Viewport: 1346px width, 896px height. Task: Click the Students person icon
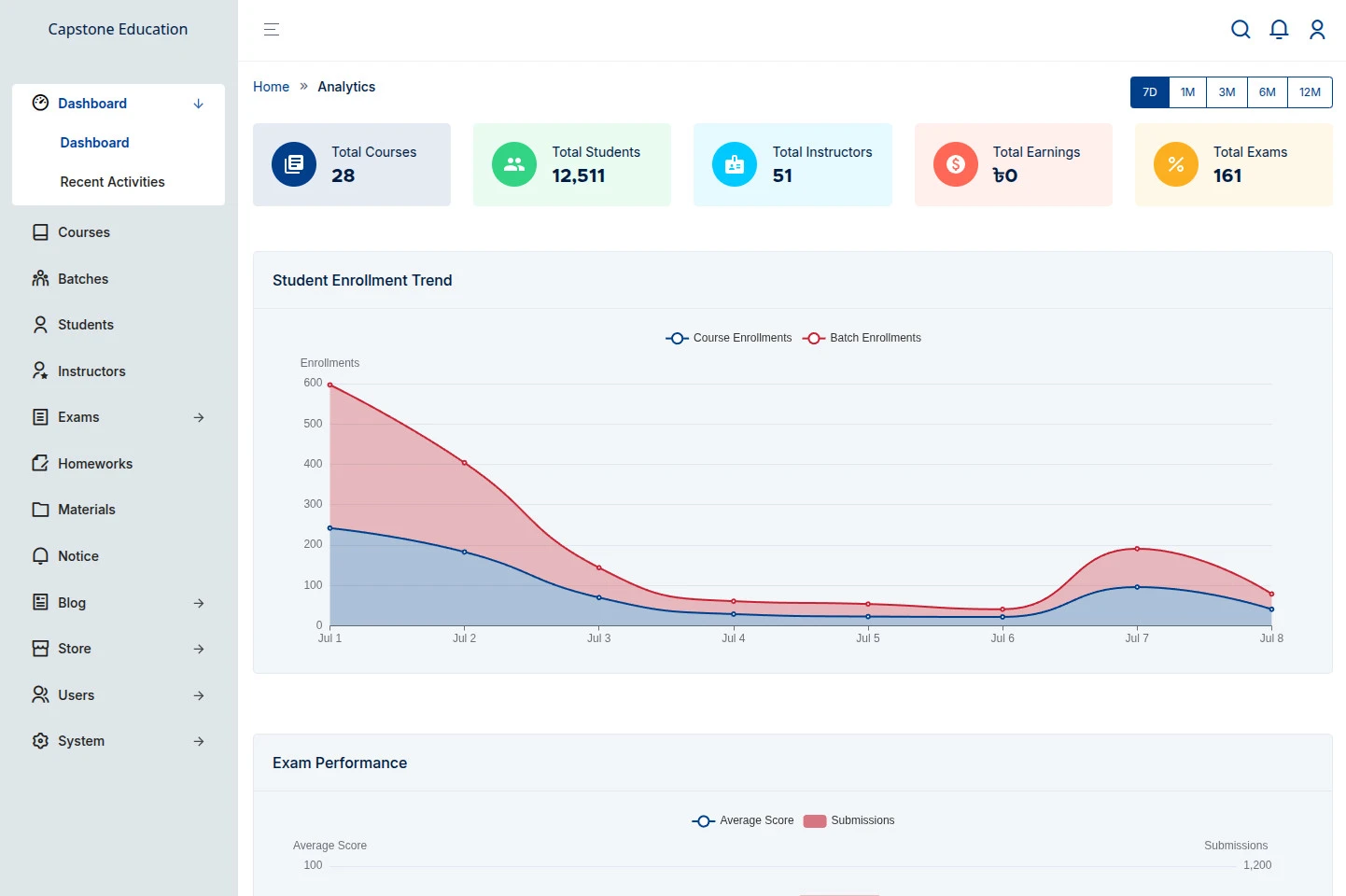pos(40,325)
